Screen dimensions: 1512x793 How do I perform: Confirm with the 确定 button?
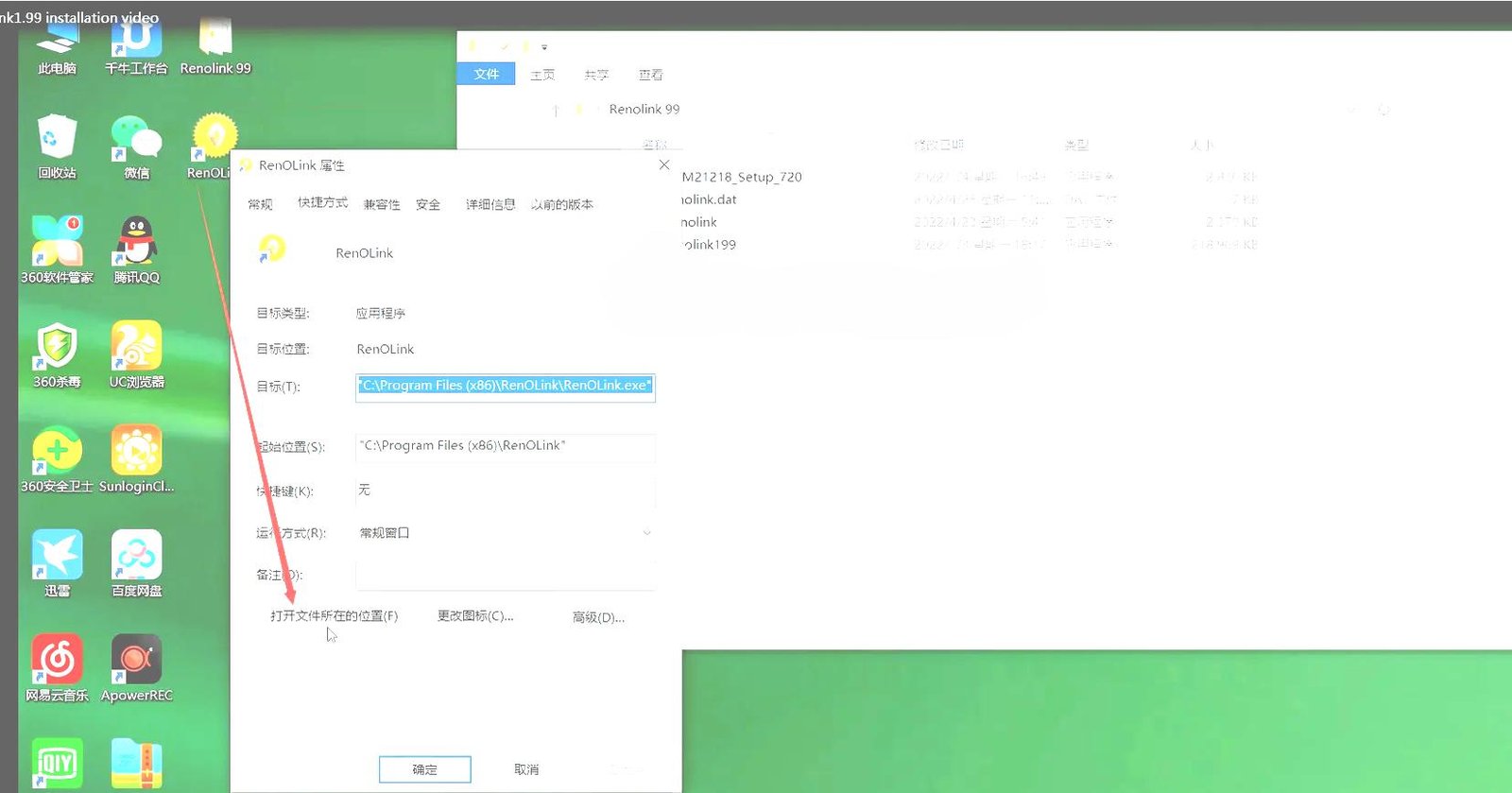coord(425,769)
